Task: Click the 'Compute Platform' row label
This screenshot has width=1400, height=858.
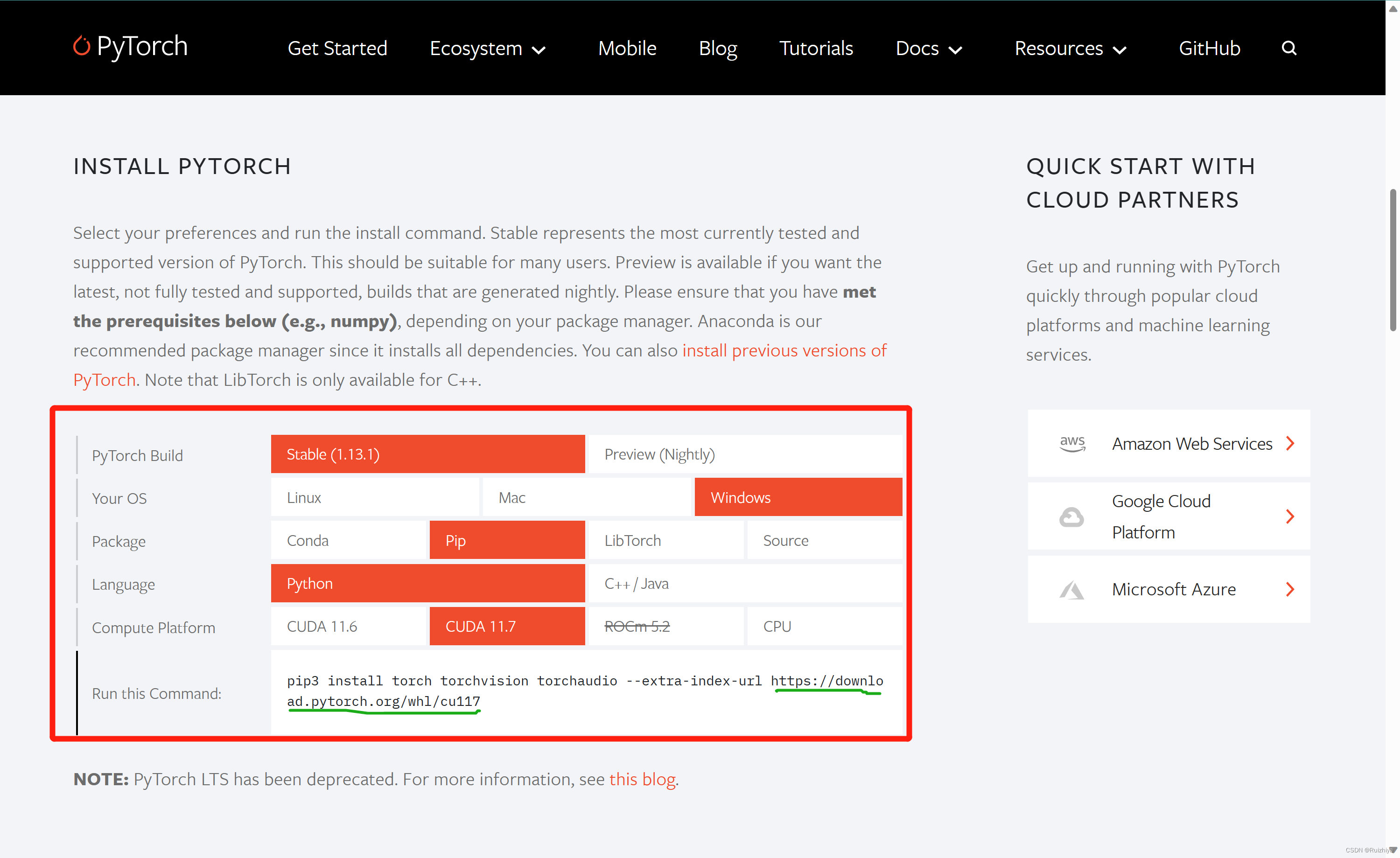Action: 154,628
